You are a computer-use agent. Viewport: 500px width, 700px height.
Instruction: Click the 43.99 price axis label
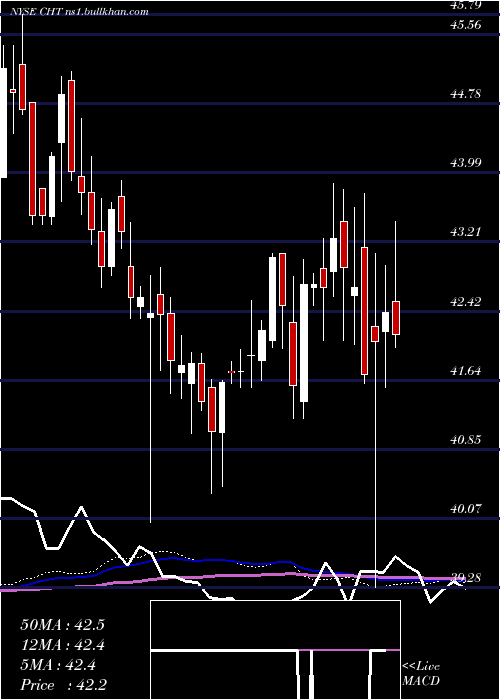pos(466,162)
